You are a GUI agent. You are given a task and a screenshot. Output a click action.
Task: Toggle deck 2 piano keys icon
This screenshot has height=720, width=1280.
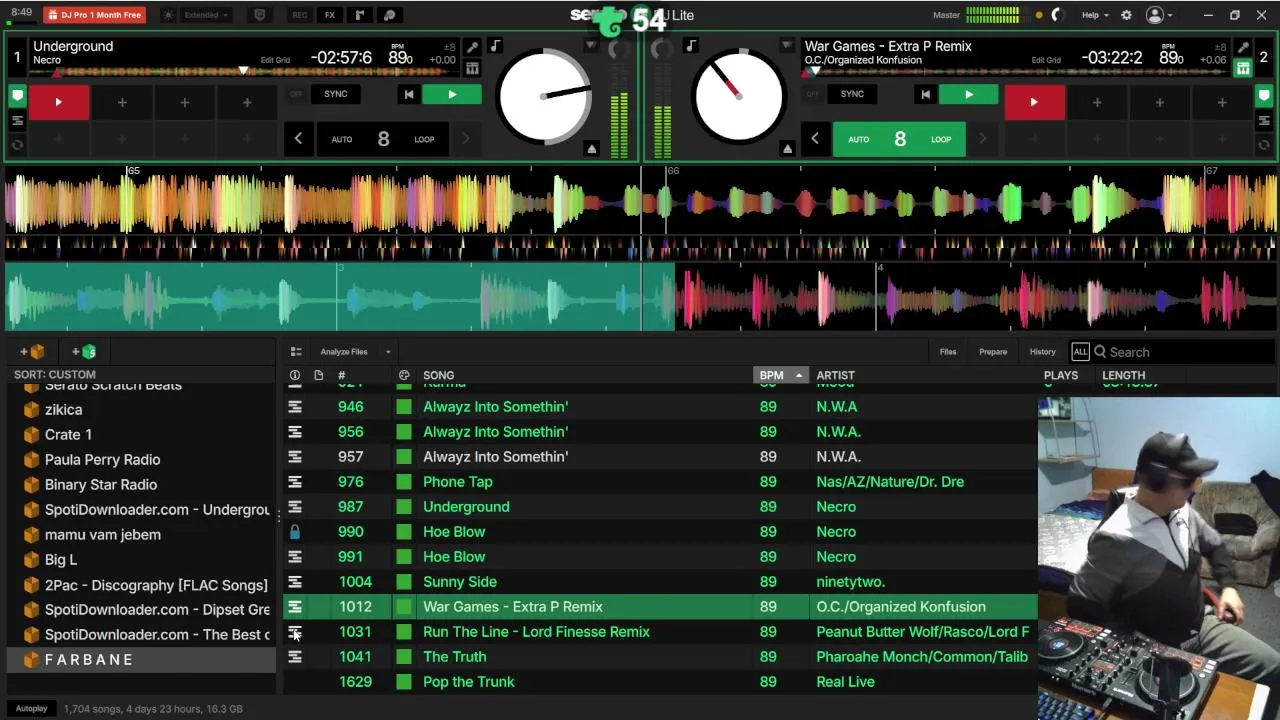(x=1243, y=68)
